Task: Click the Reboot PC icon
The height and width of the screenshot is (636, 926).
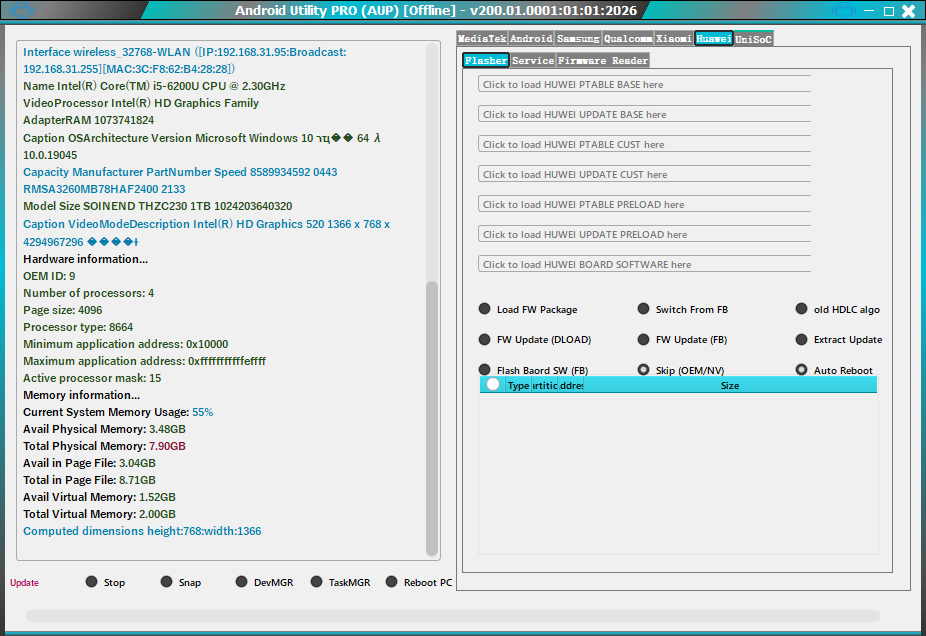Action: click(392, 582)
